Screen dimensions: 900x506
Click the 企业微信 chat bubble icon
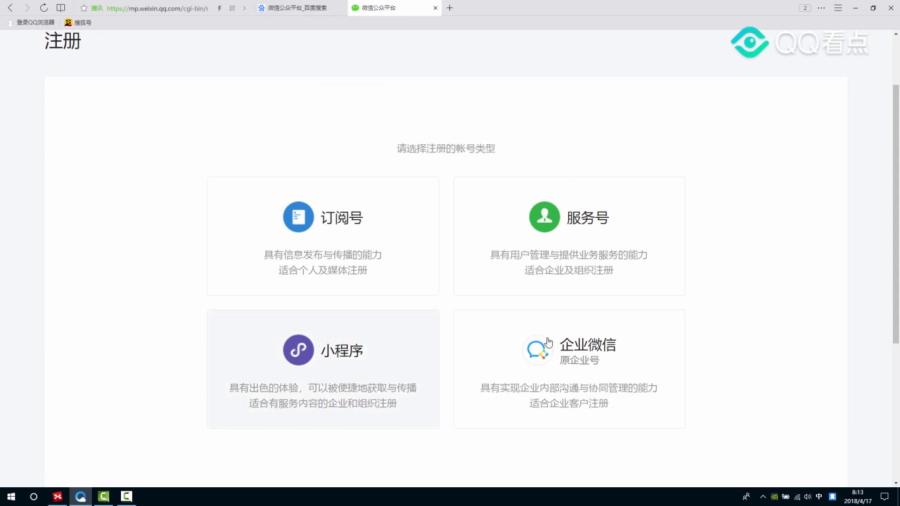click(x=539, y=350)
